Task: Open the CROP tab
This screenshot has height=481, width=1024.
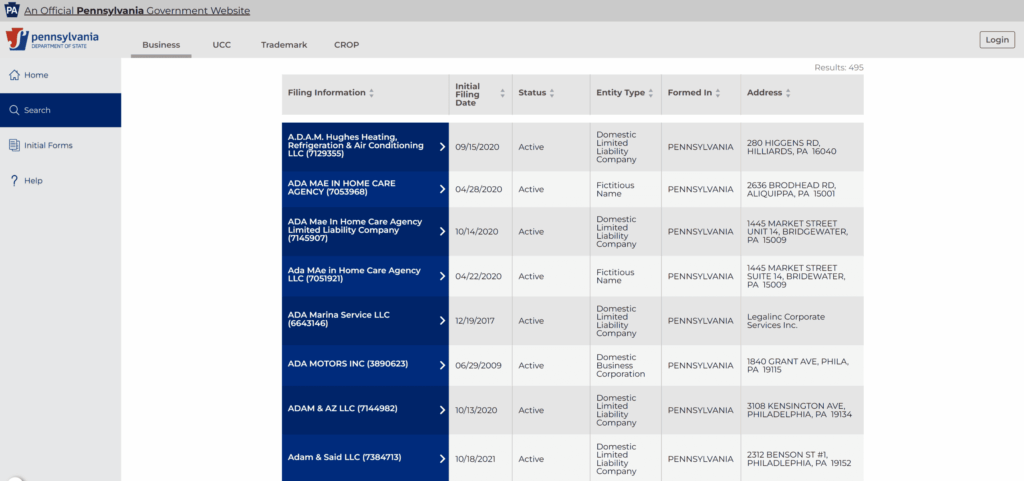Action: [x=346, y=45]
